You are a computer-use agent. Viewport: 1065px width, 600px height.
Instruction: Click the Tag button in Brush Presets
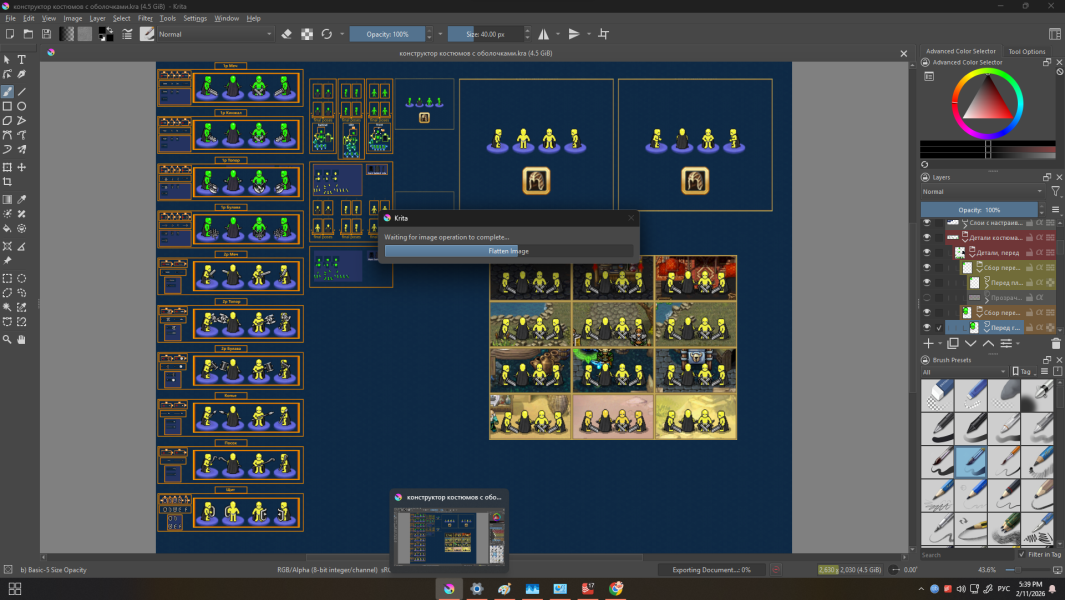[x=1022, y=372]
